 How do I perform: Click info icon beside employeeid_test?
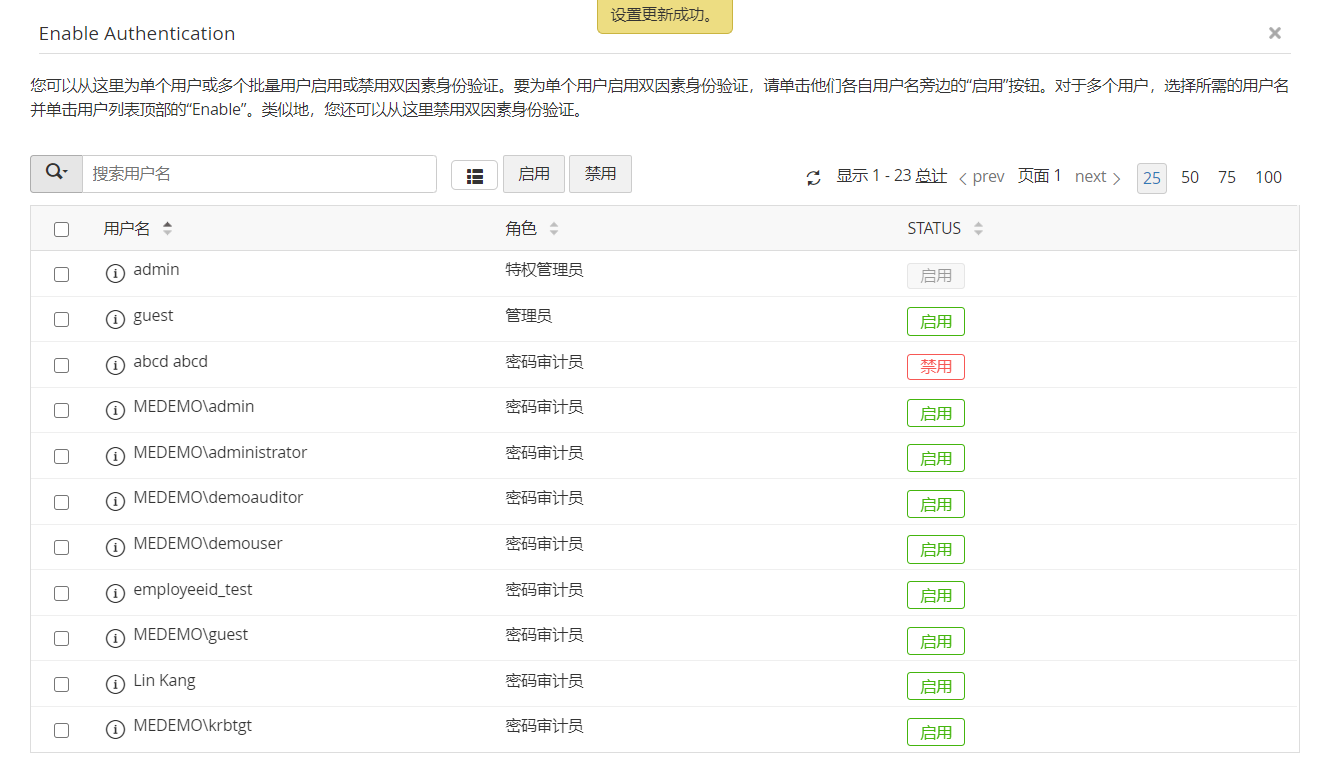[115, 593]
